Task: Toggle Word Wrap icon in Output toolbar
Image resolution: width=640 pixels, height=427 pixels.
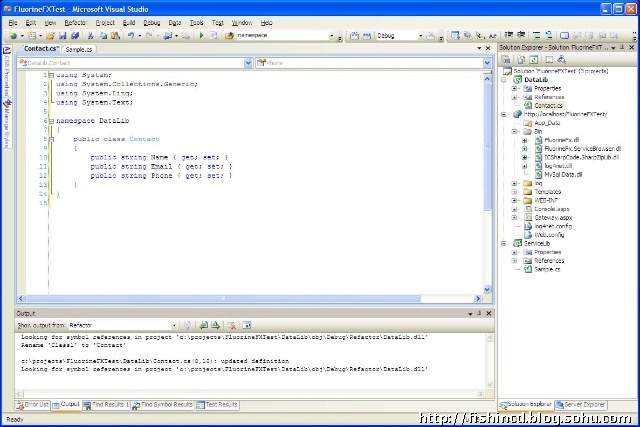Action: pos(247,325)
